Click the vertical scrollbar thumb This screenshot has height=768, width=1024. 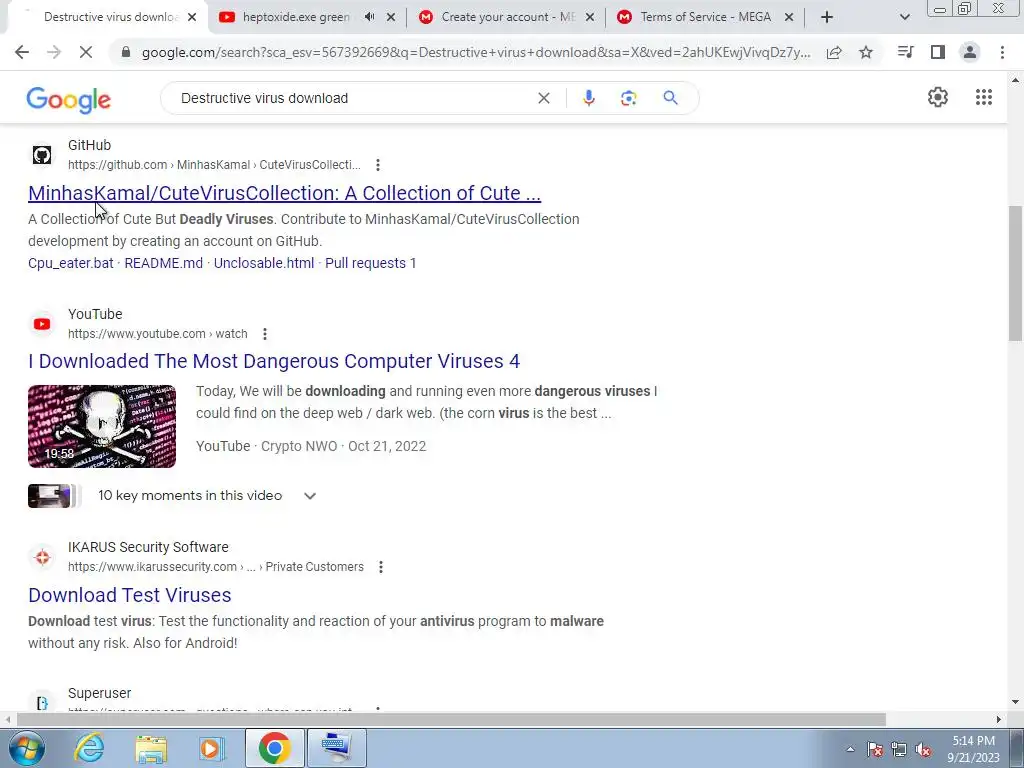click(1015, 272)
